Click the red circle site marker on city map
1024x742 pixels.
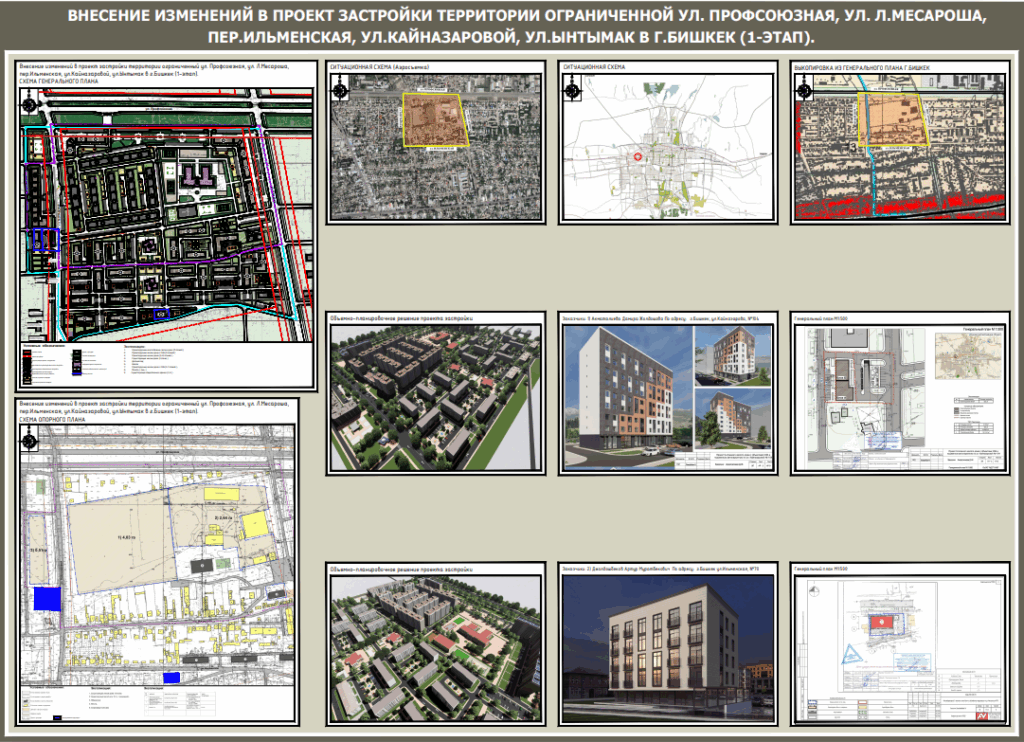[636, 157]
